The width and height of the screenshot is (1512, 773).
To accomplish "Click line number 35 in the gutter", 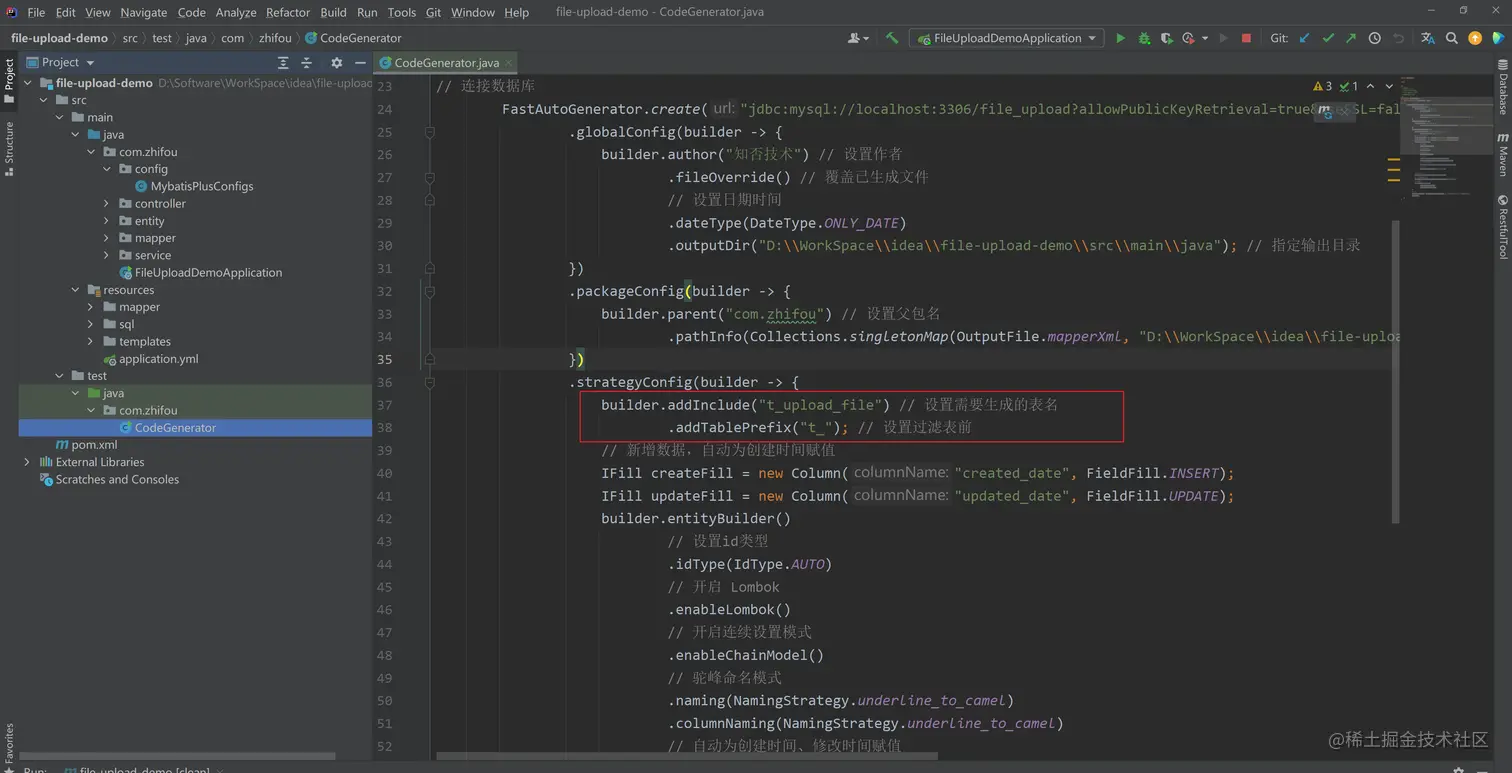I will [384, 359].
